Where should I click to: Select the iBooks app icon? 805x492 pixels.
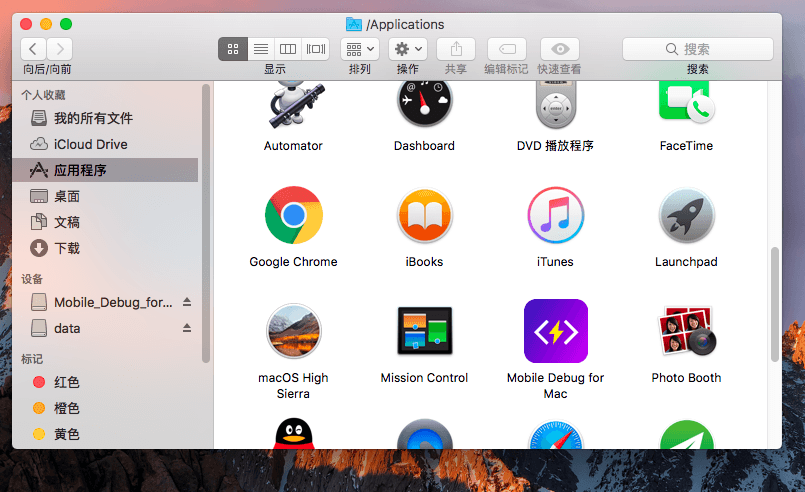pyautogui.click(x=425, y=216)
